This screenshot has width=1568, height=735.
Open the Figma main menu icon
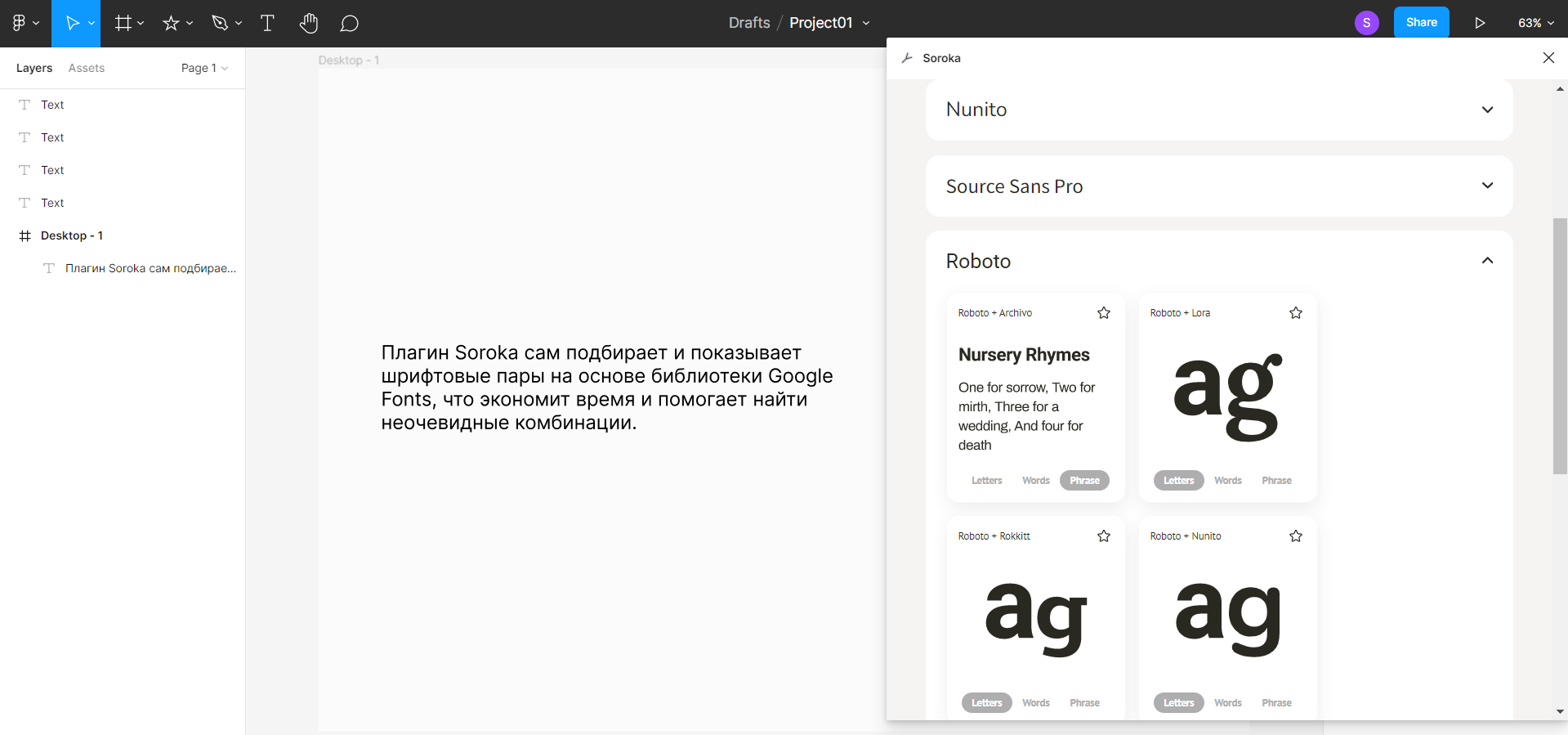(x=19, y=23)
